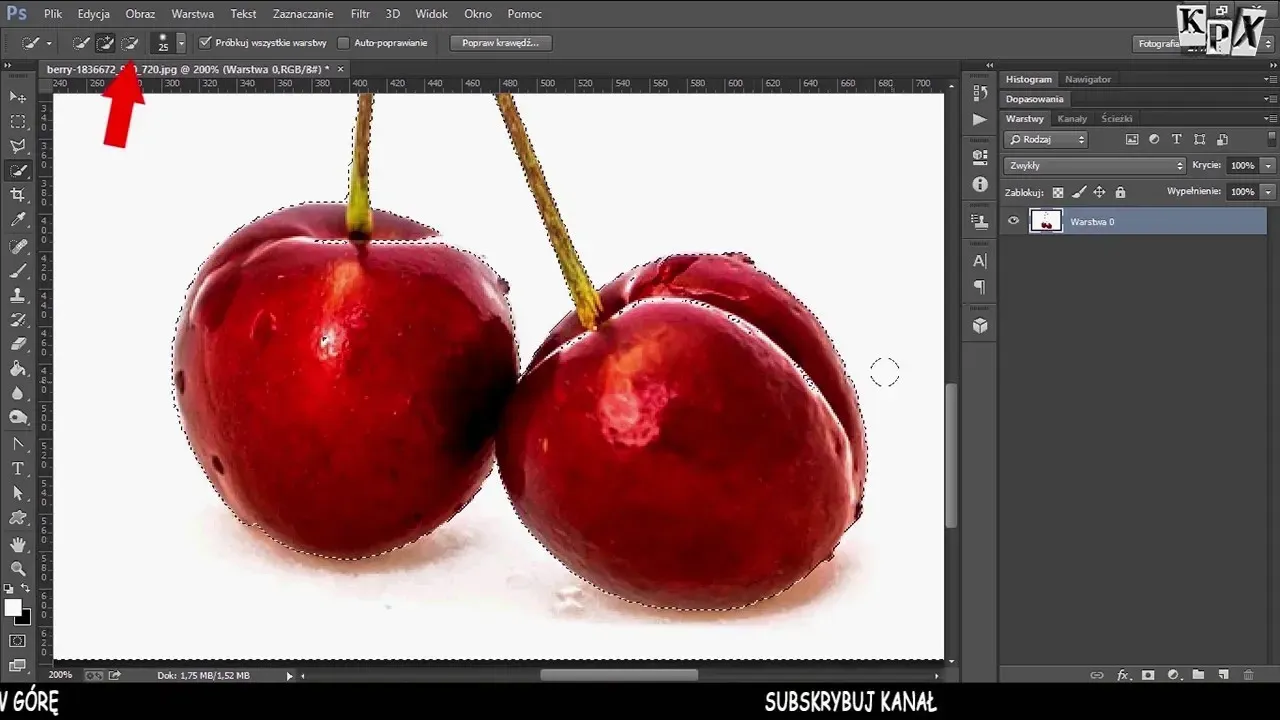1280x720 pixels.
Task: Select the Zoom magnifier tool
Action: (18, 568)
